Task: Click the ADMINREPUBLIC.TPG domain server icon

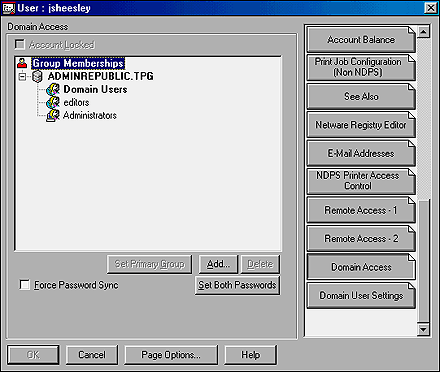Action: coord(37,76)
